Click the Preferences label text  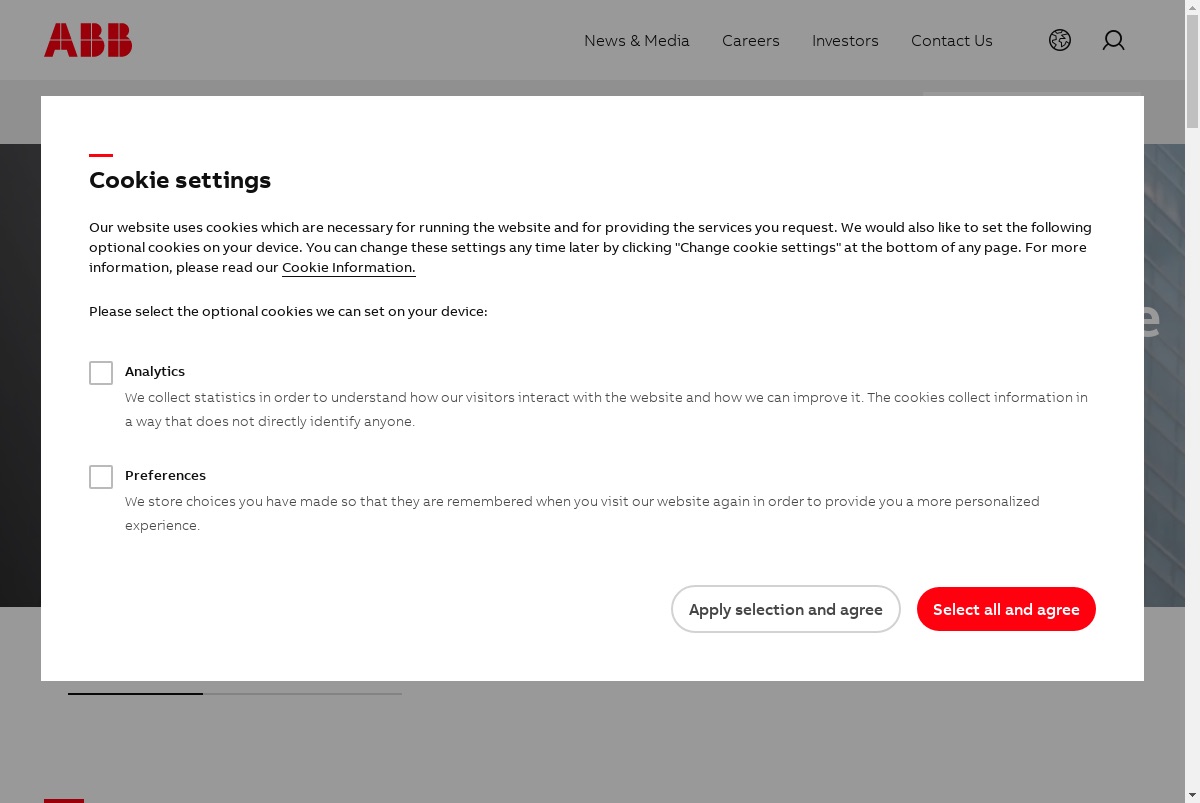pos(165,475)
